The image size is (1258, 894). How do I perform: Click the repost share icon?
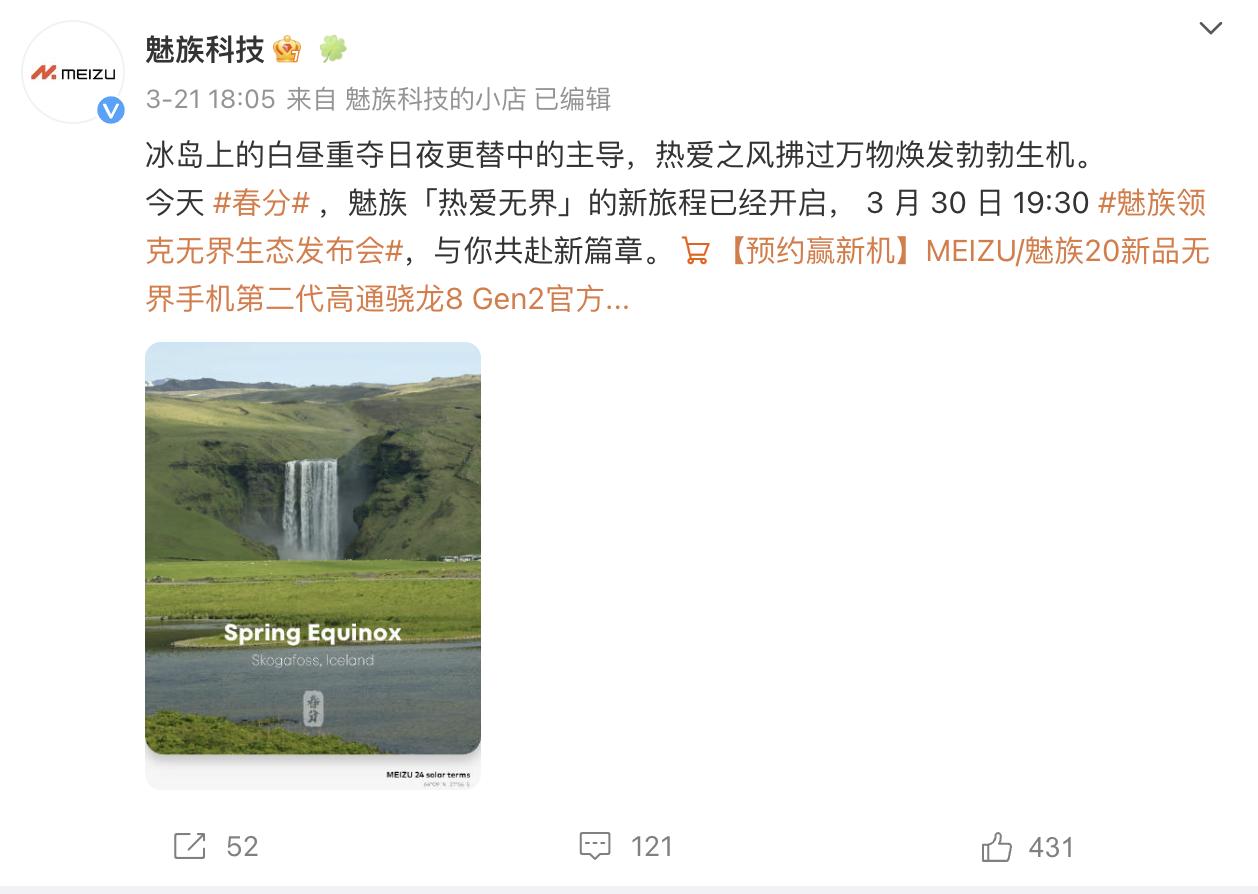coord(190,846)
